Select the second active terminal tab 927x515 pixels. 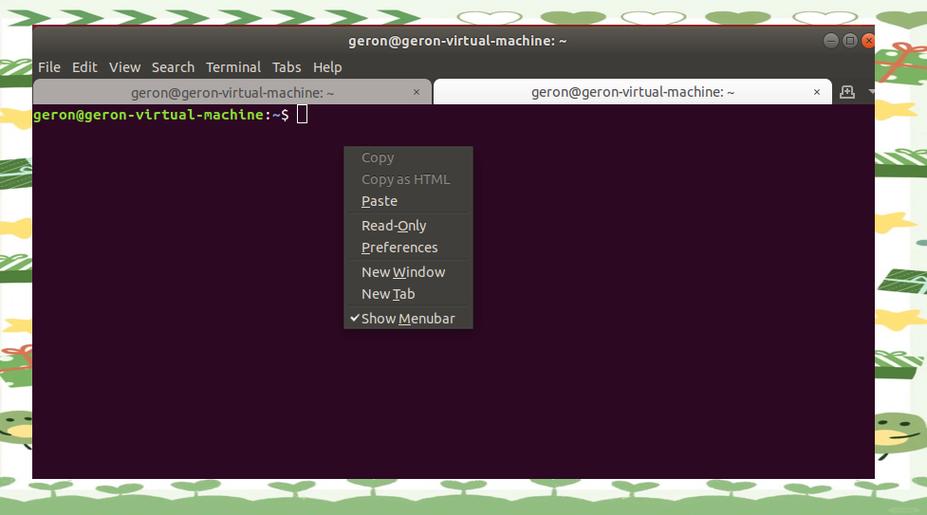[x=633, y=92]
